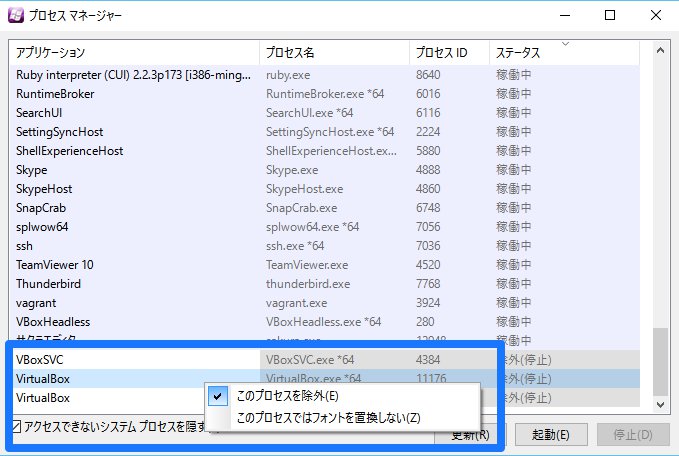Image resolution: width=679 pixels, height=456 pixels.
Task: Click process name VBoxSVC.exe *64
Action: pos(310,360)
